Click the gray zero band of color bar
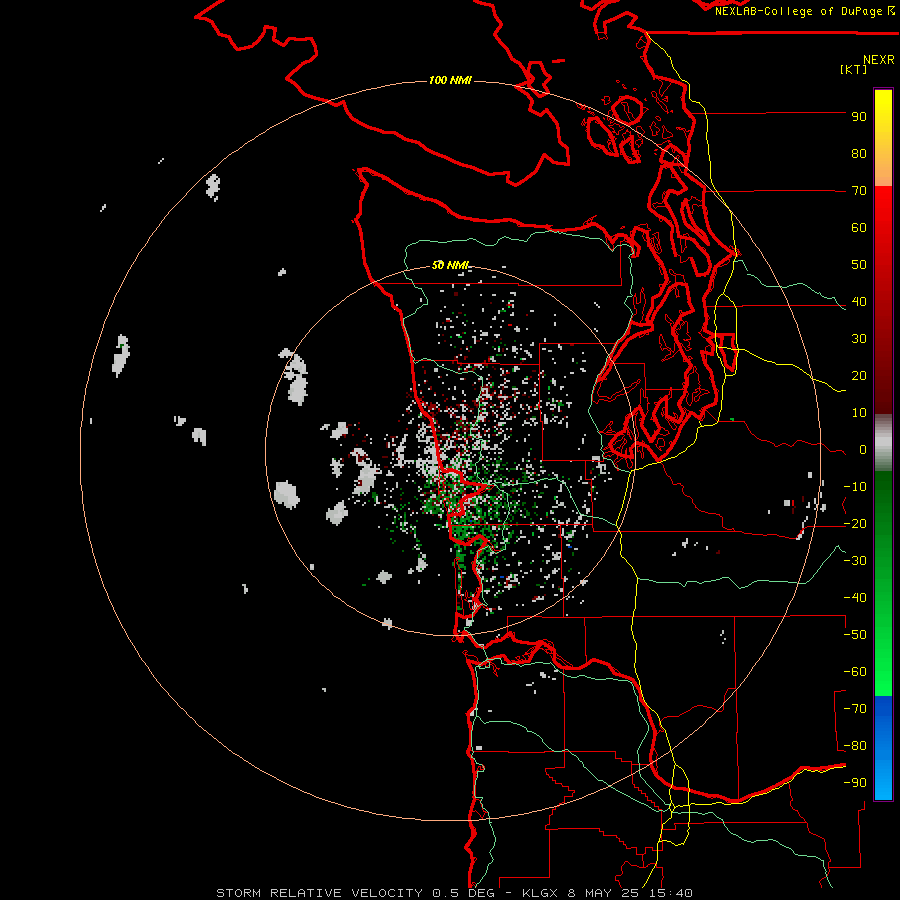Image resolution: width=900 pixels, height=900 pixels. point(883,443)
